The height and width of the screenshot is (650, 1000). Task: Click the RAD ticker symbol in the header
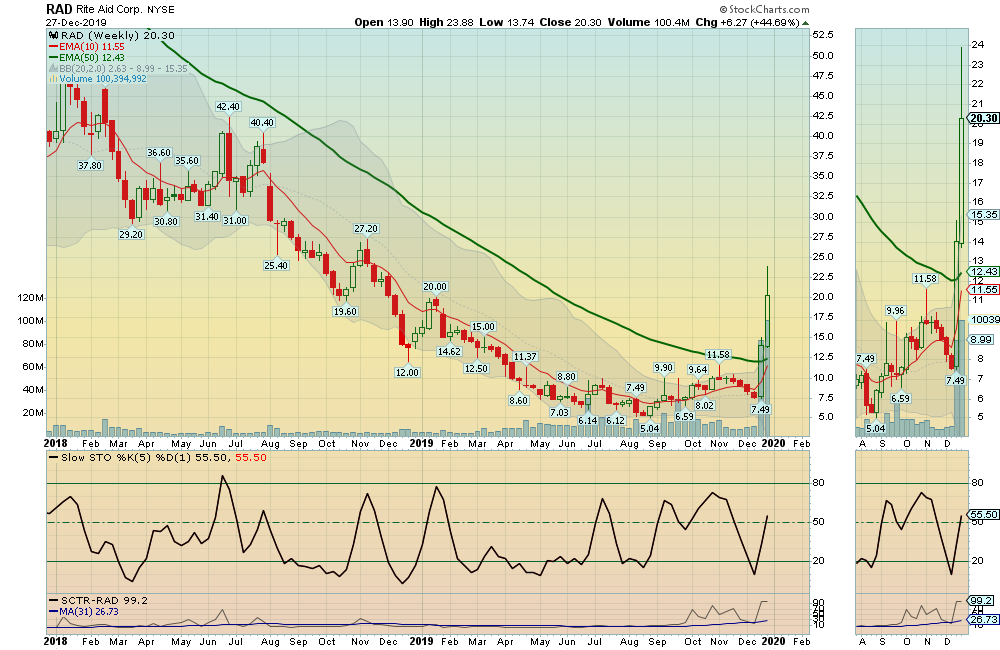click(x=59, y=10)
